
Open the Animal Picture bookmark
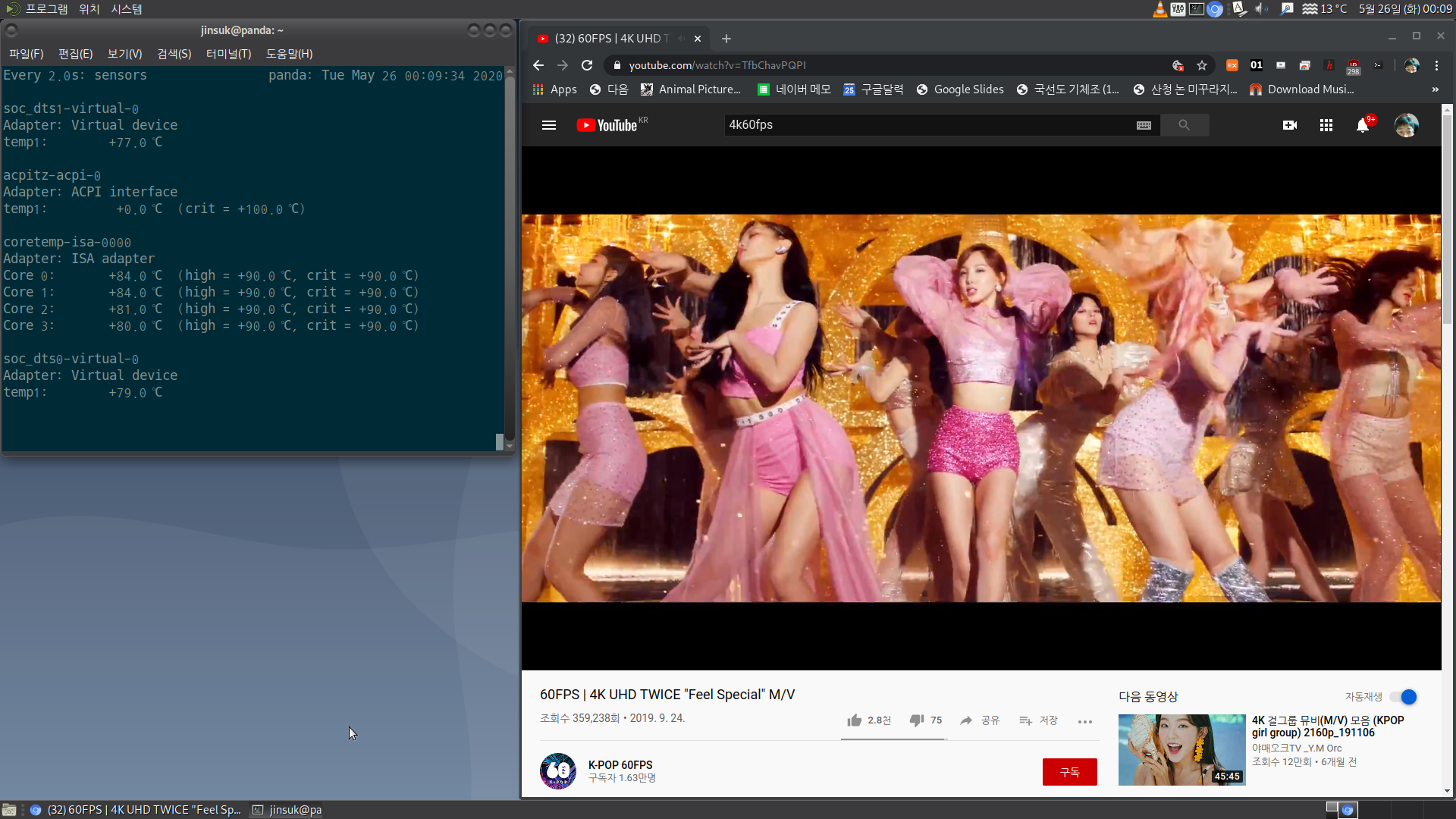coord(691,89)
